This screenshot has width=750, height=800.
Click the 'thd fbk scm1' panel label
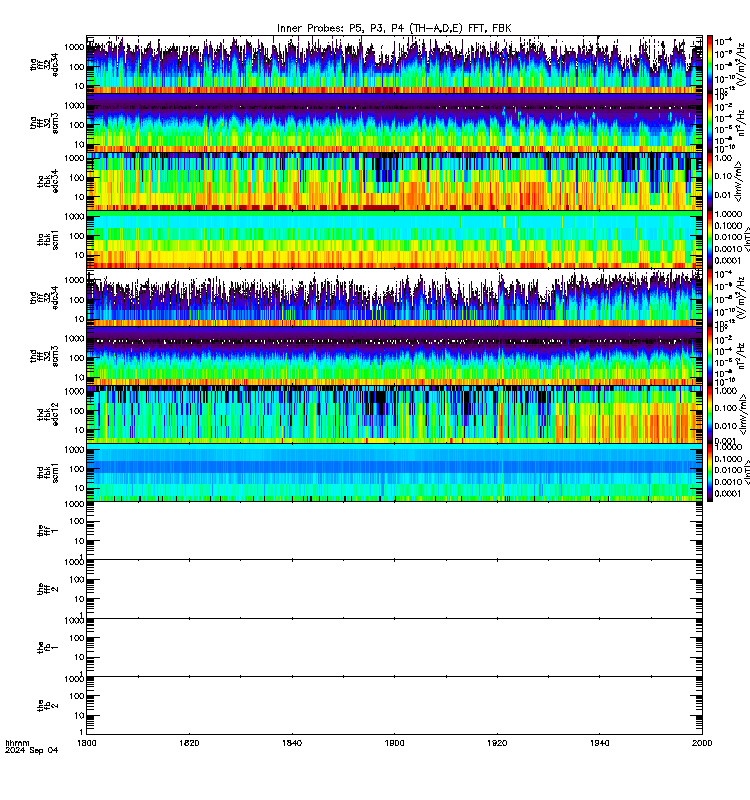tap(48, 472)
